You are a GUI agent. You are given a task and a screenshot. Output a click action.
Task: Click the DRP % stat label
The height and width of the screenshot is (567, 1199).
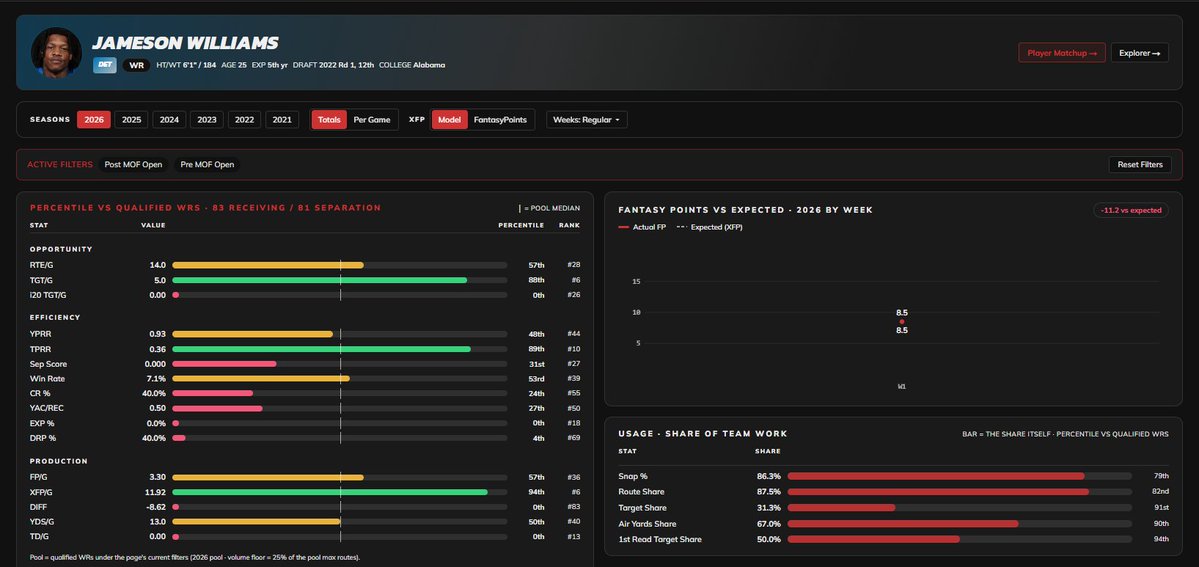point(42,438)
